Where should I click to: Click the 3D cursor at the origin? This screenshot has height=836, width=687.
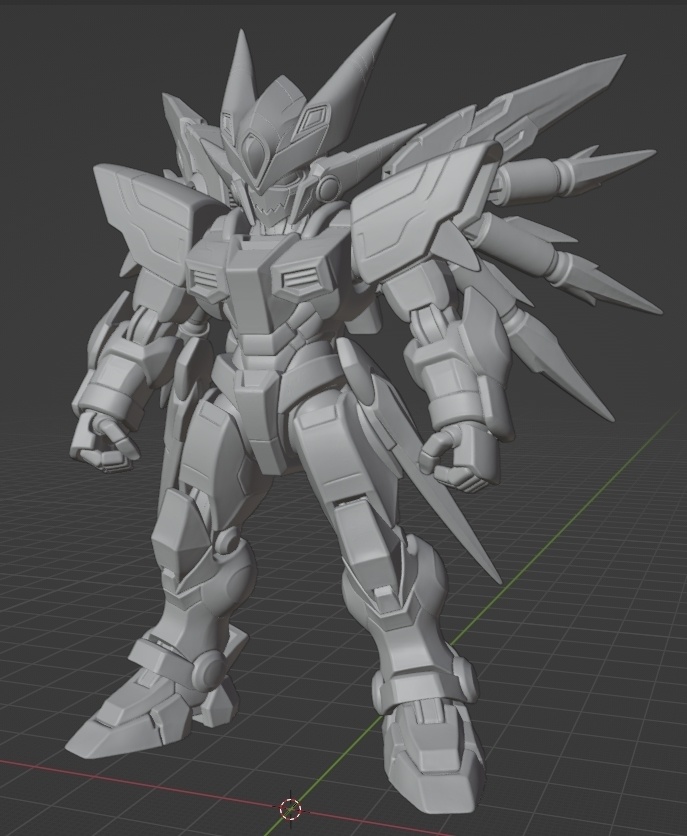pos(290,809)
